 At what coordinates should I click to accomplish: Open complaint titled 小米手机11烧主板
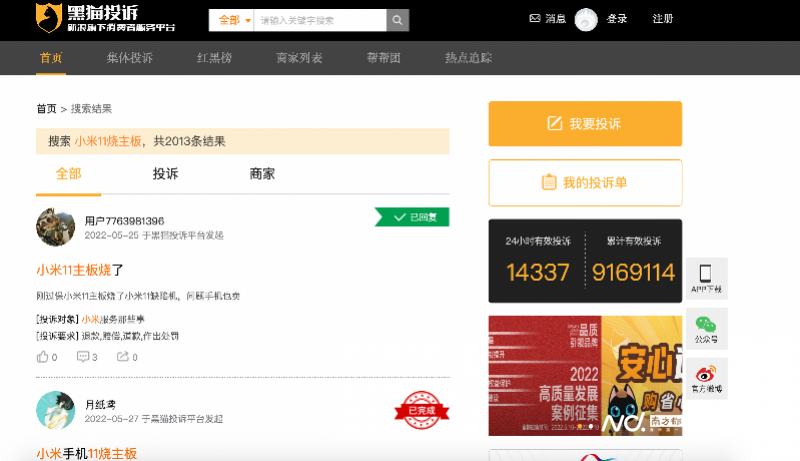click(87, 453)
